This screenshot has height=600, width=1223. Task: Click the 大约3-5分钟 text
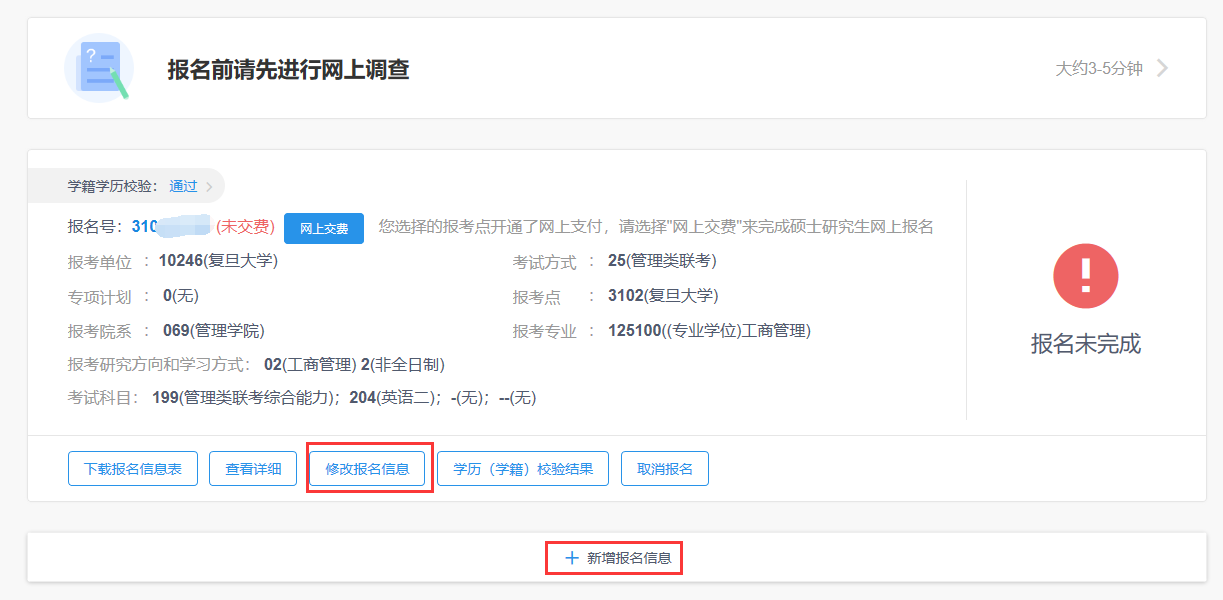(1098, 69)
